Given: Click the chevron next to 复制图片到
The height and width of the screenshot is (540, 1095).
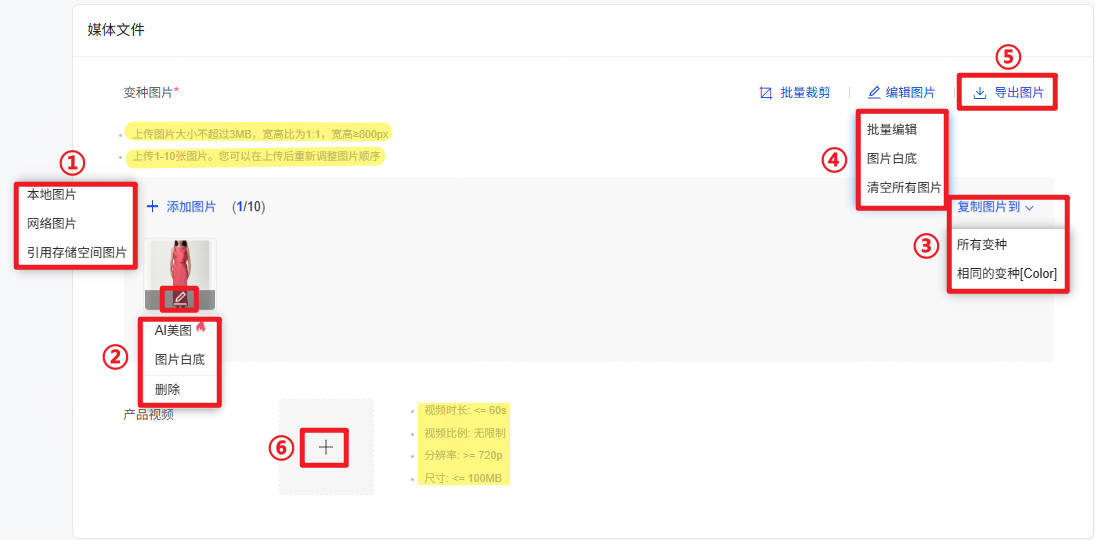Looking at the screenshot, I should [x=1029, y=207].
